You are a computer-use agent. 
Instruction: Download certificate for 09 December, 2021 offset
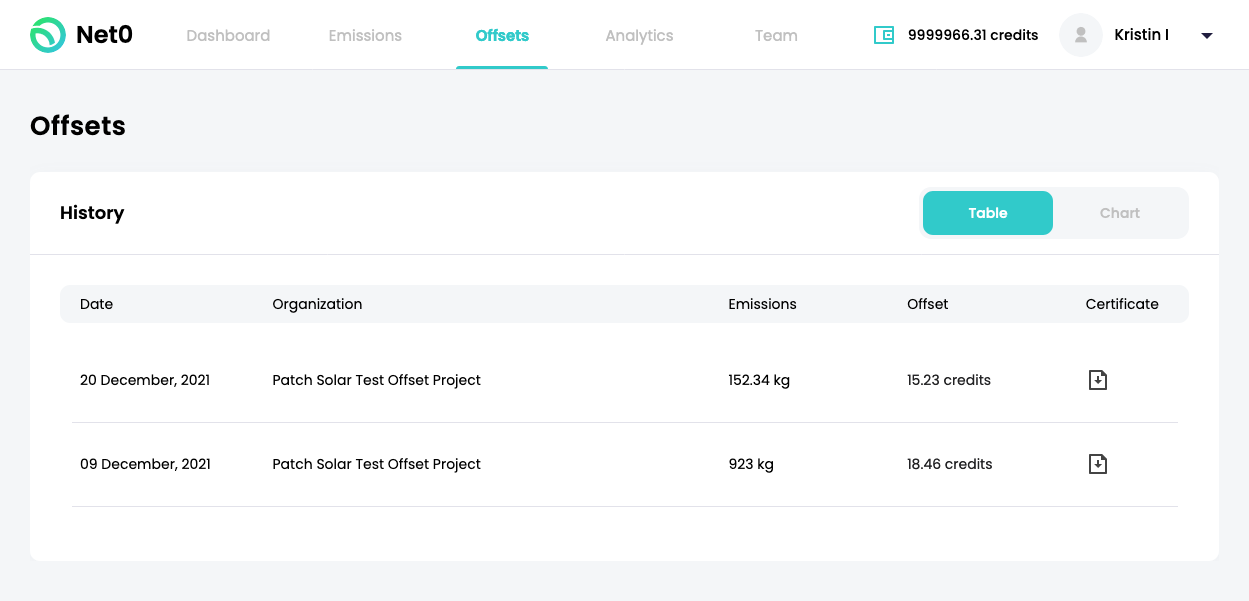coord(1097,464)
